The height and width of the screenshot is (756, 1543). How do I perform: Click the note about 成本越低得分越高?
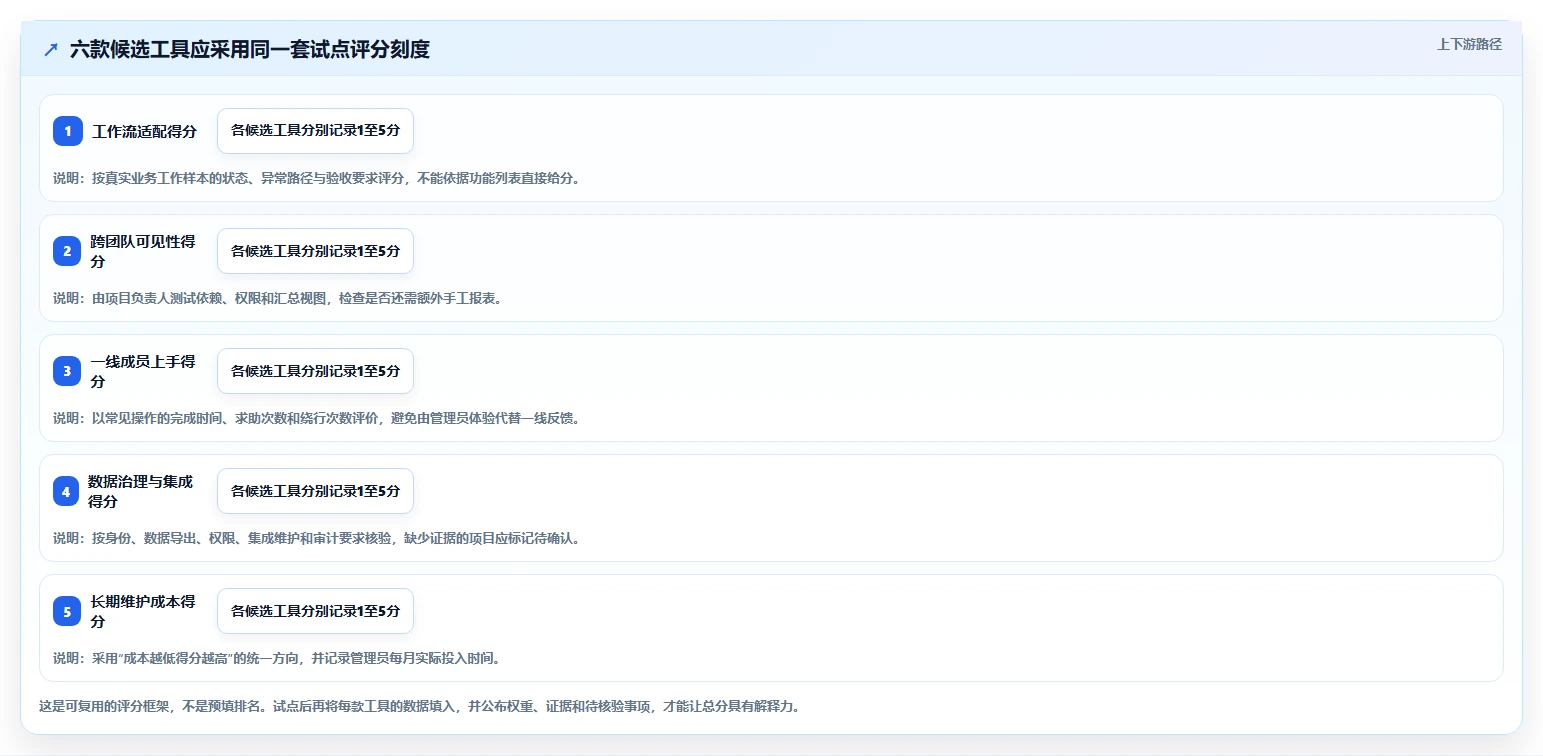tap(277, 658)
